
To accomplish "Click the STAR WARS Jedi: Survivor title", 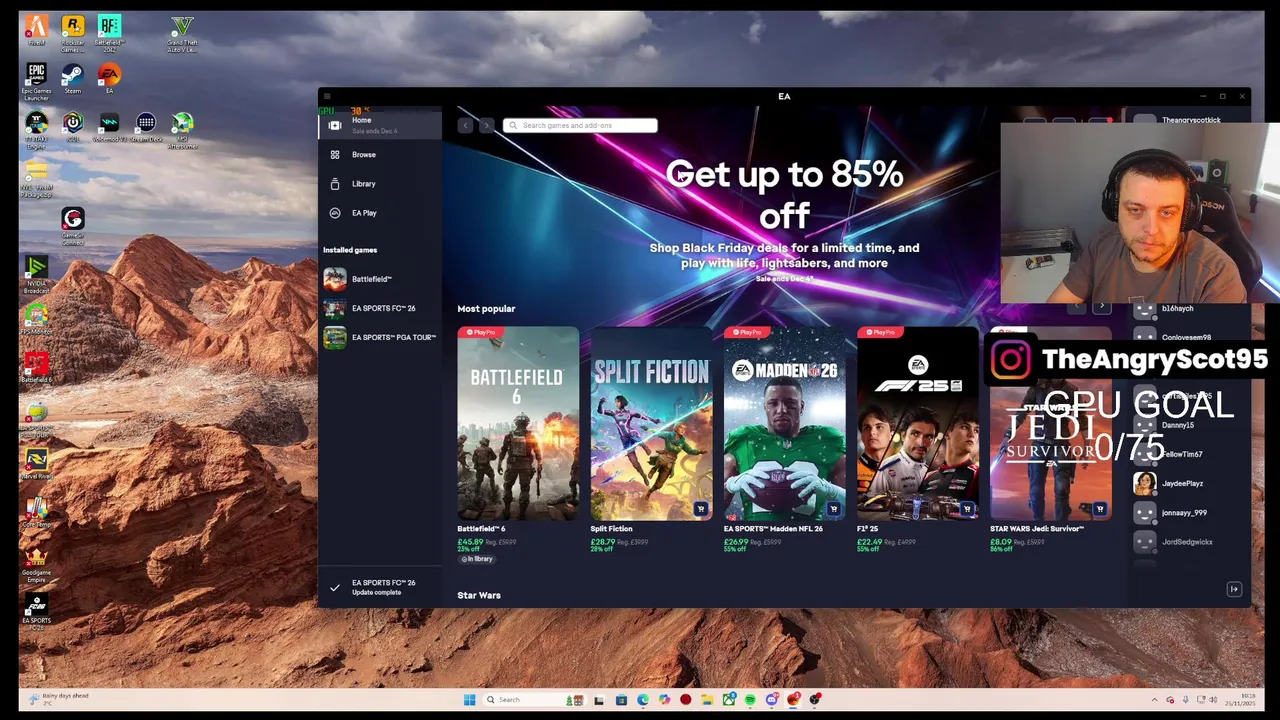I will pyautogui.click(x=1037, y=529).
